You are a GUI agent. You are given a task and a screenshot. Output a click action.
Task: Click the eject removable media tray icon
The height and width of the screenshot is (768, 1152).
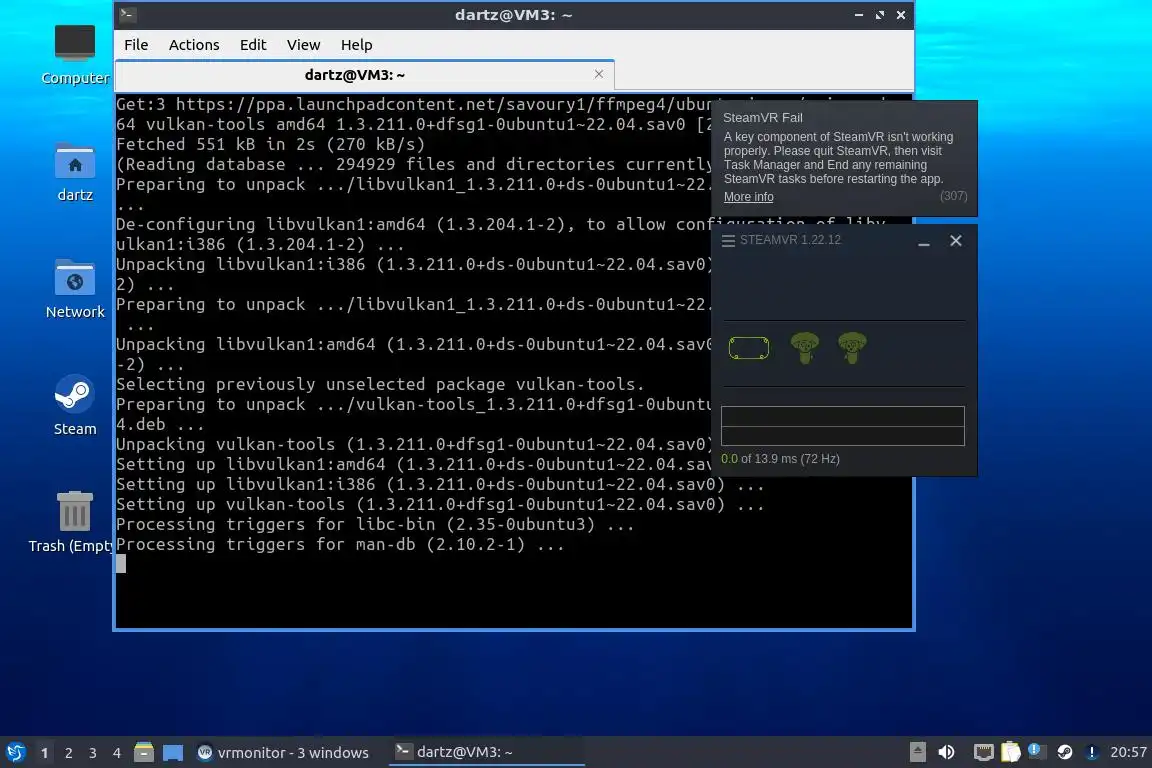click(918, 752)
